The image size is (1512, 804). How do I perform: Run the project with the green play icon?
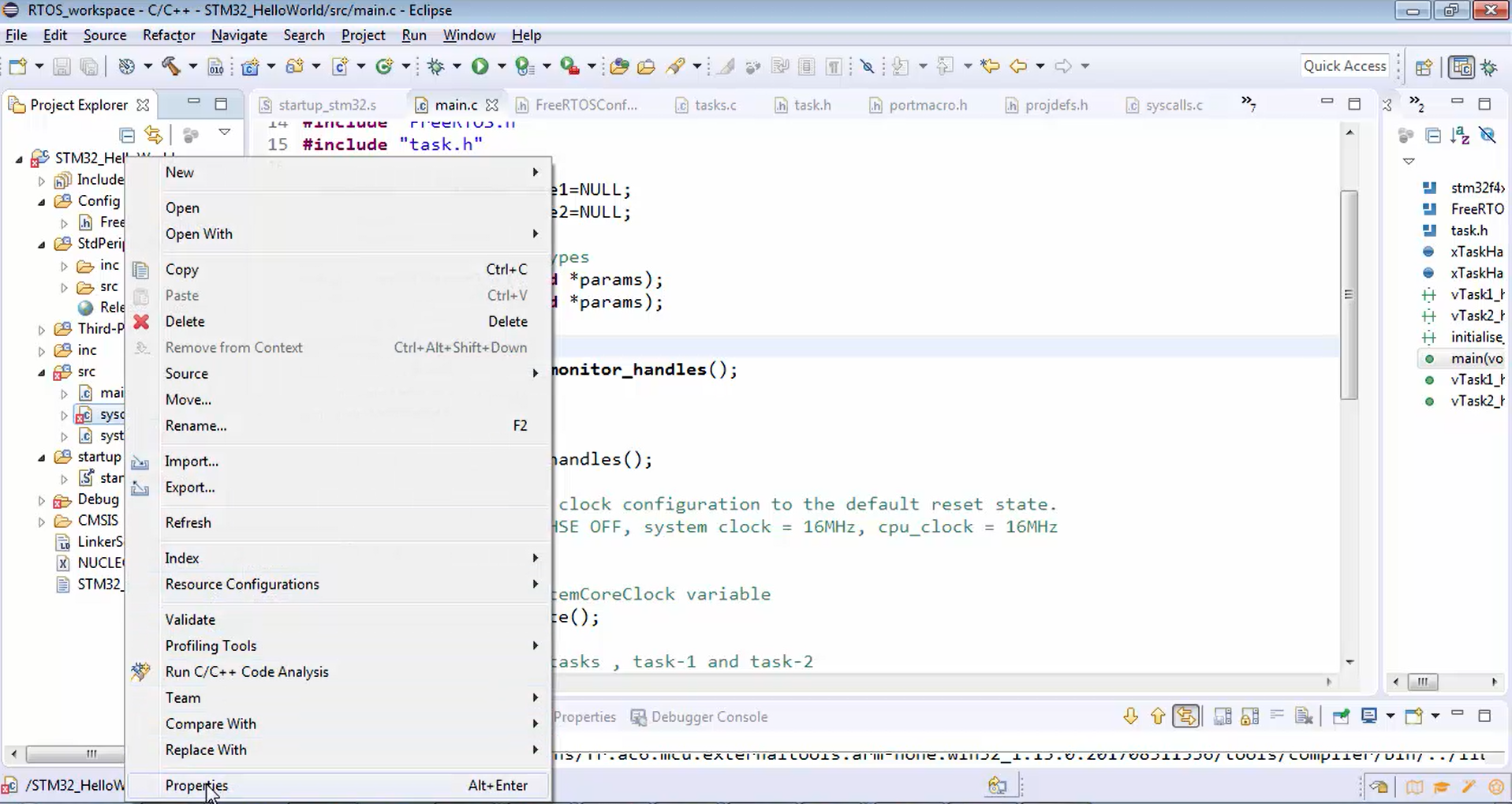click(480, 66)
